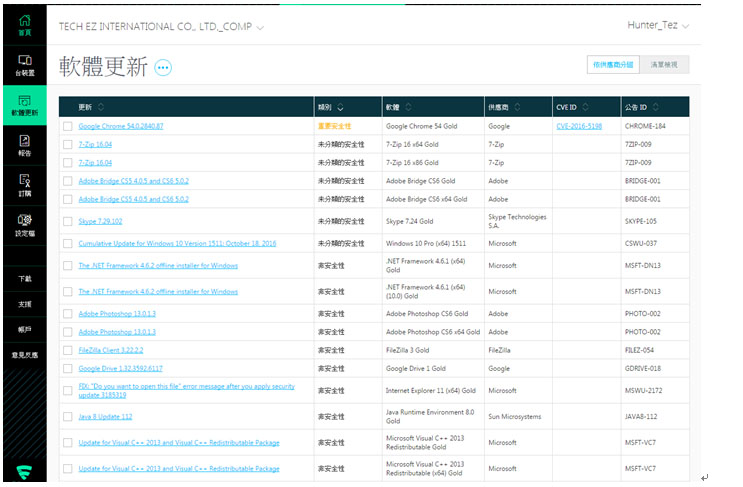Open the Home icon in sidebar
The width and height of the screenshot is (743, 487).
coord(25,25)
